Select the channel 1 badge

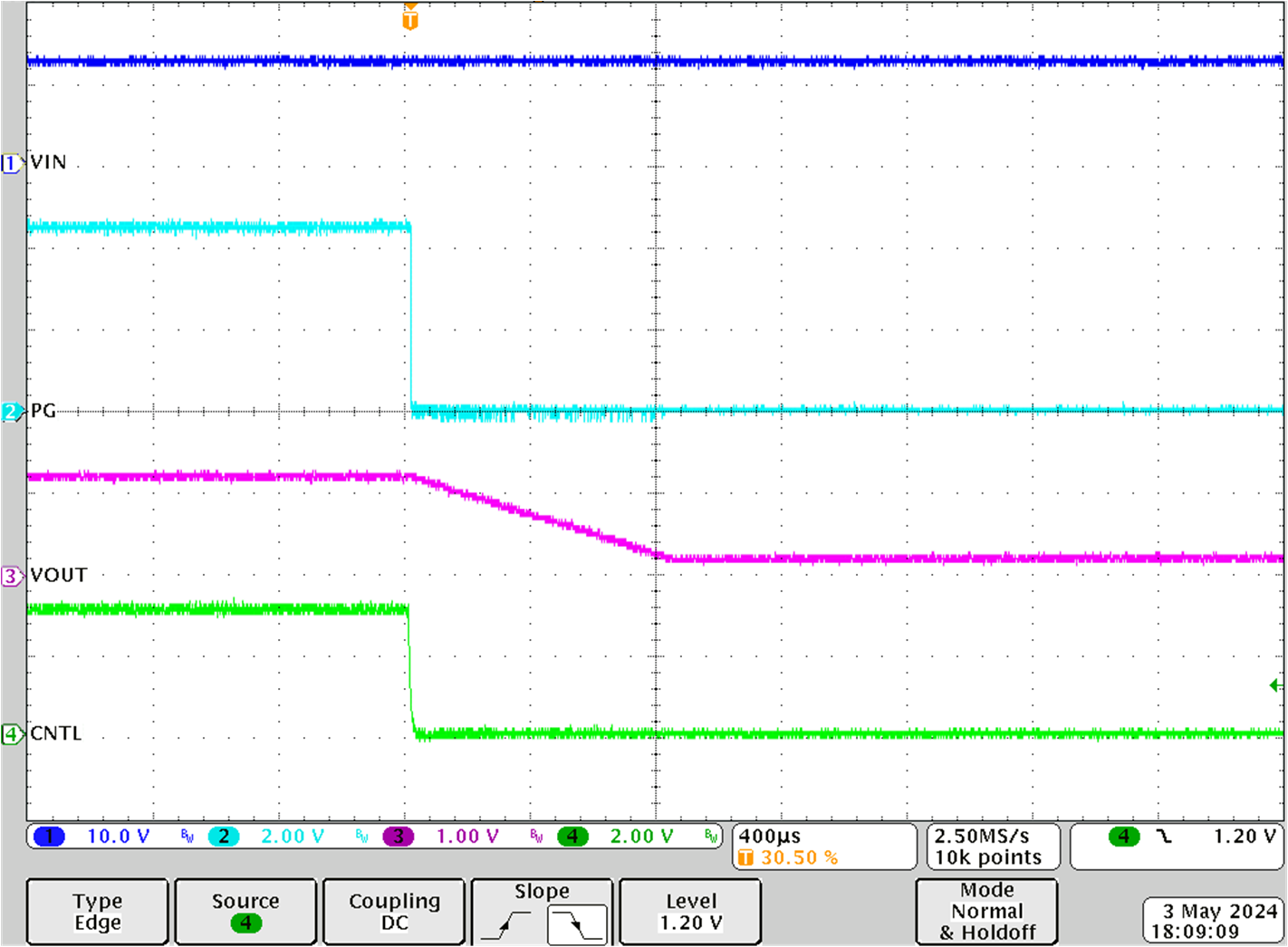[x=51, y=836]
